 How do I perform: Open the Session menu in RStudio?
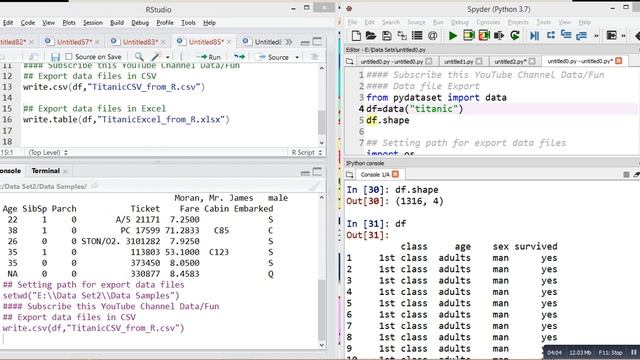pos(93,23)
